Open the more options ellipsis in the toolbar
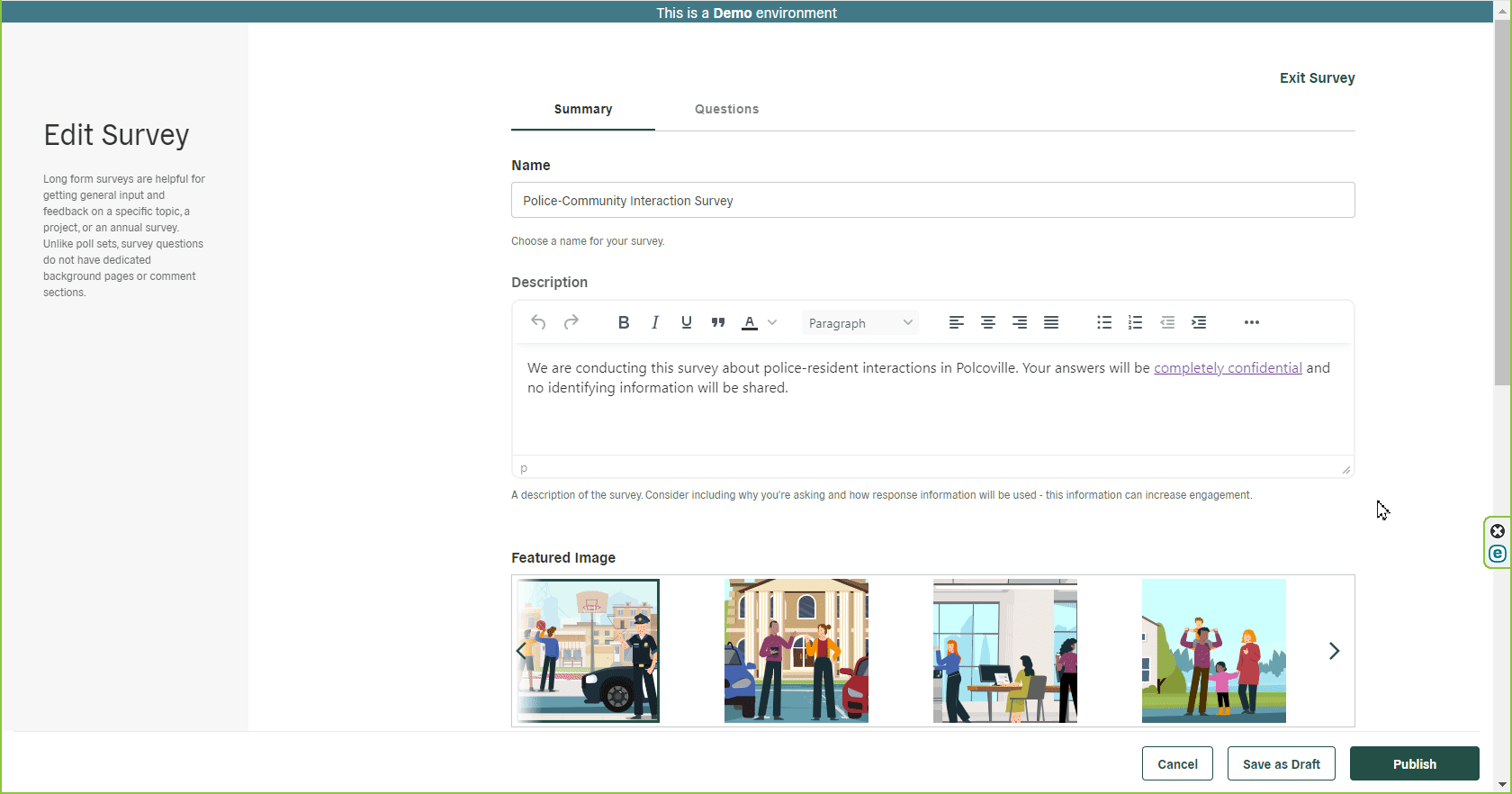The image size is (1512, 794). click(x=1252, y=322)
